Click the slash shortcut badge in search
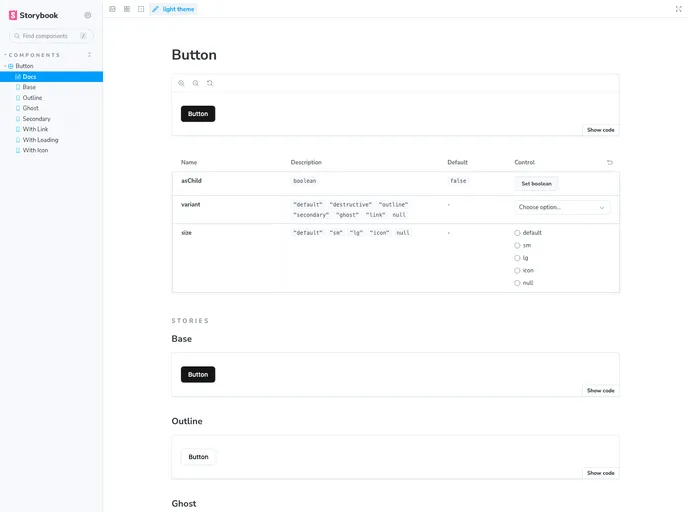The height and width of the screenshot is (512, 688). [83, 36]
